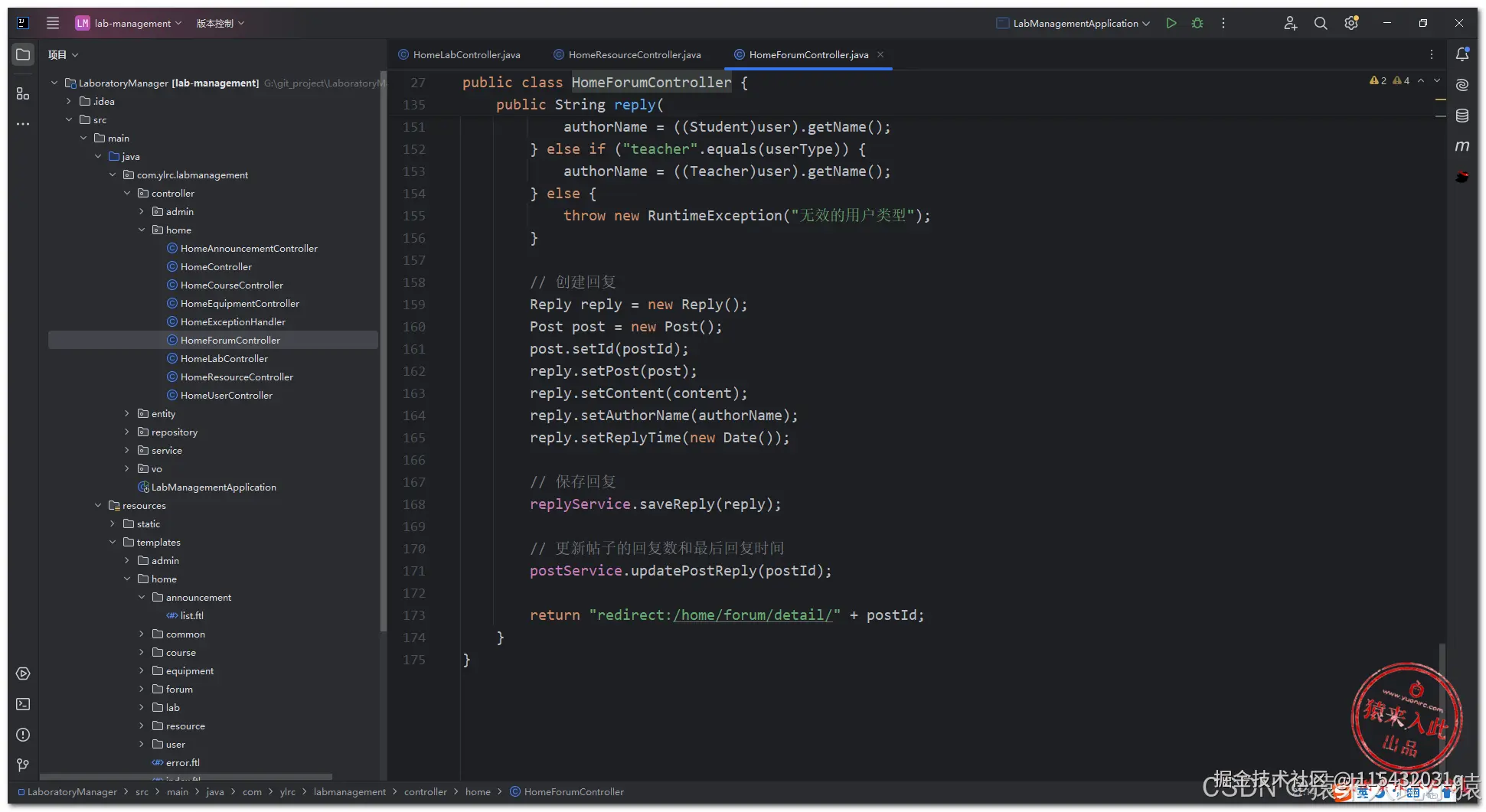The width and height of the screenshot is (1486, 812).
Task: Show more tool windows ellipsis
Action: [23, 124]
